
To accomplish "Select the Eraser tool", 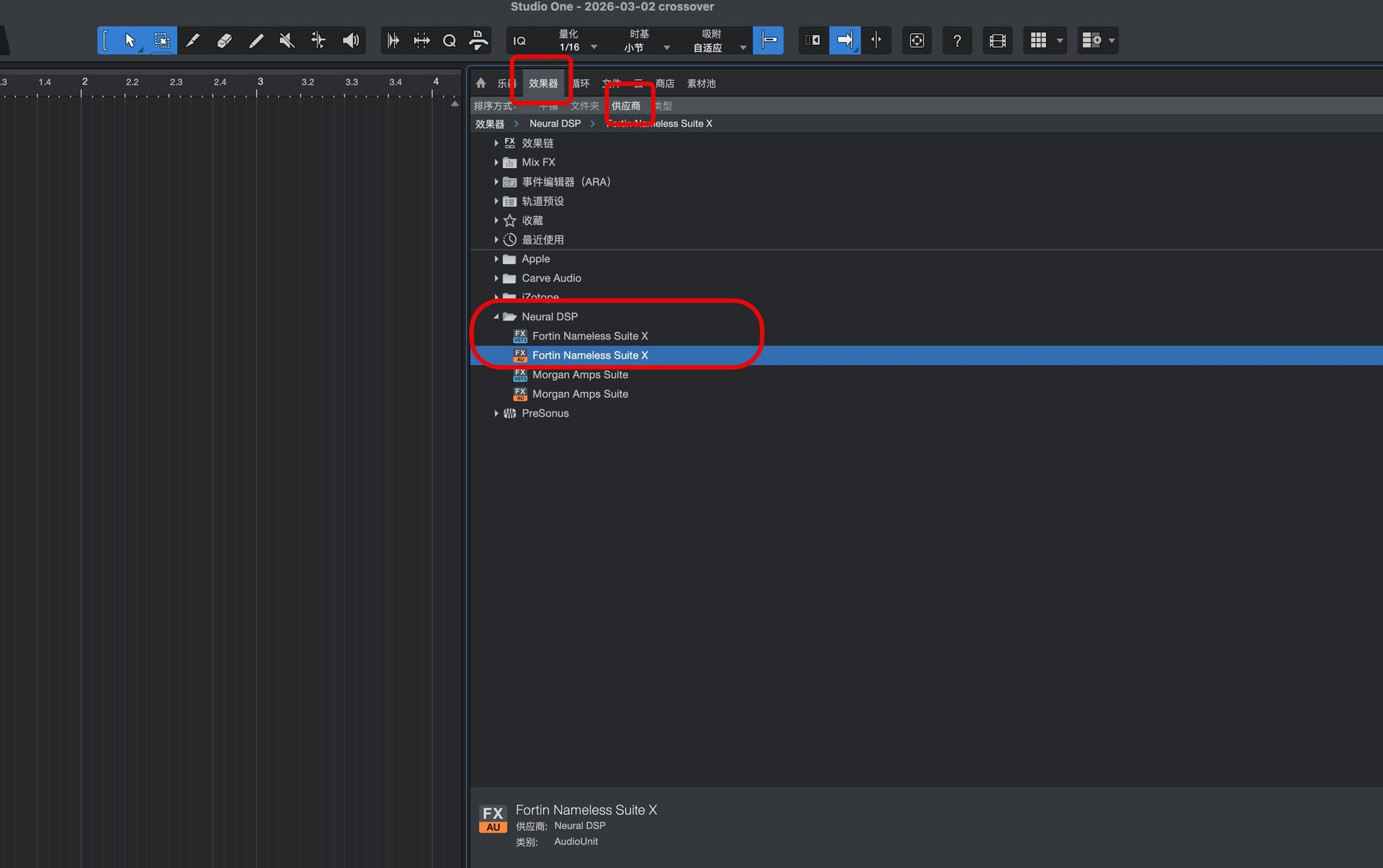I will click(x=224, y=40).
